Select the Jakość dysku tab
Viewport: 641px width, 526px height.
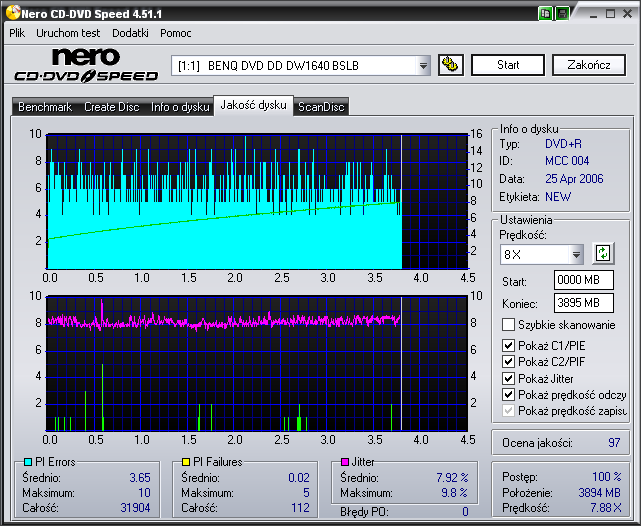[x=253, y=105]
